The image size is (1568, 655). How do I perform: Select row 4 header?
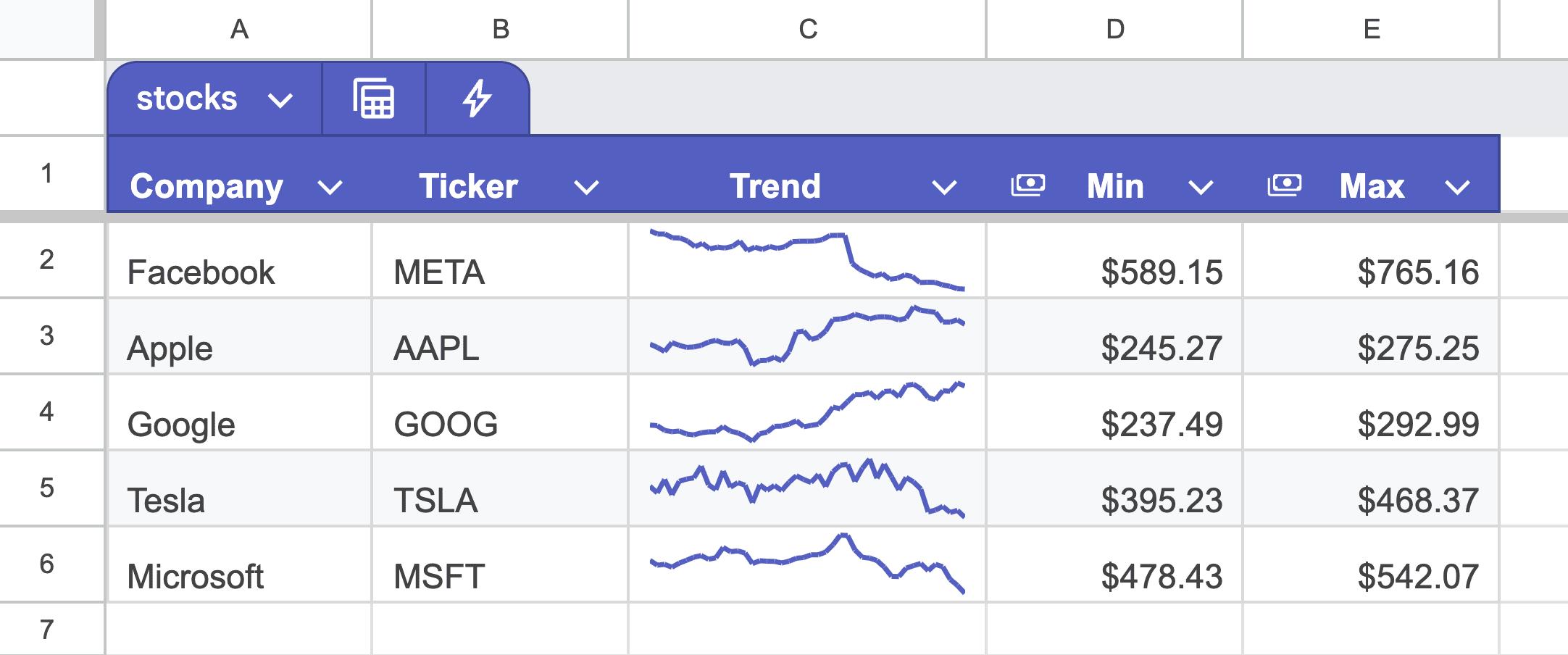[47, 412]
